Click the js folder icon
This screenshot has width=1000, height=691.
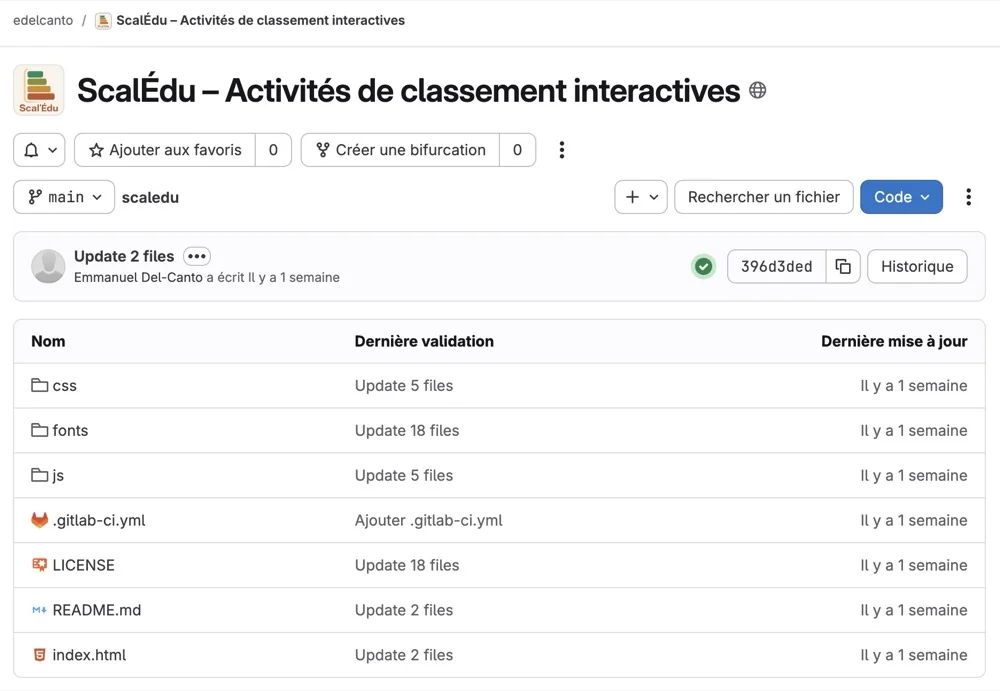pos(40,475)
